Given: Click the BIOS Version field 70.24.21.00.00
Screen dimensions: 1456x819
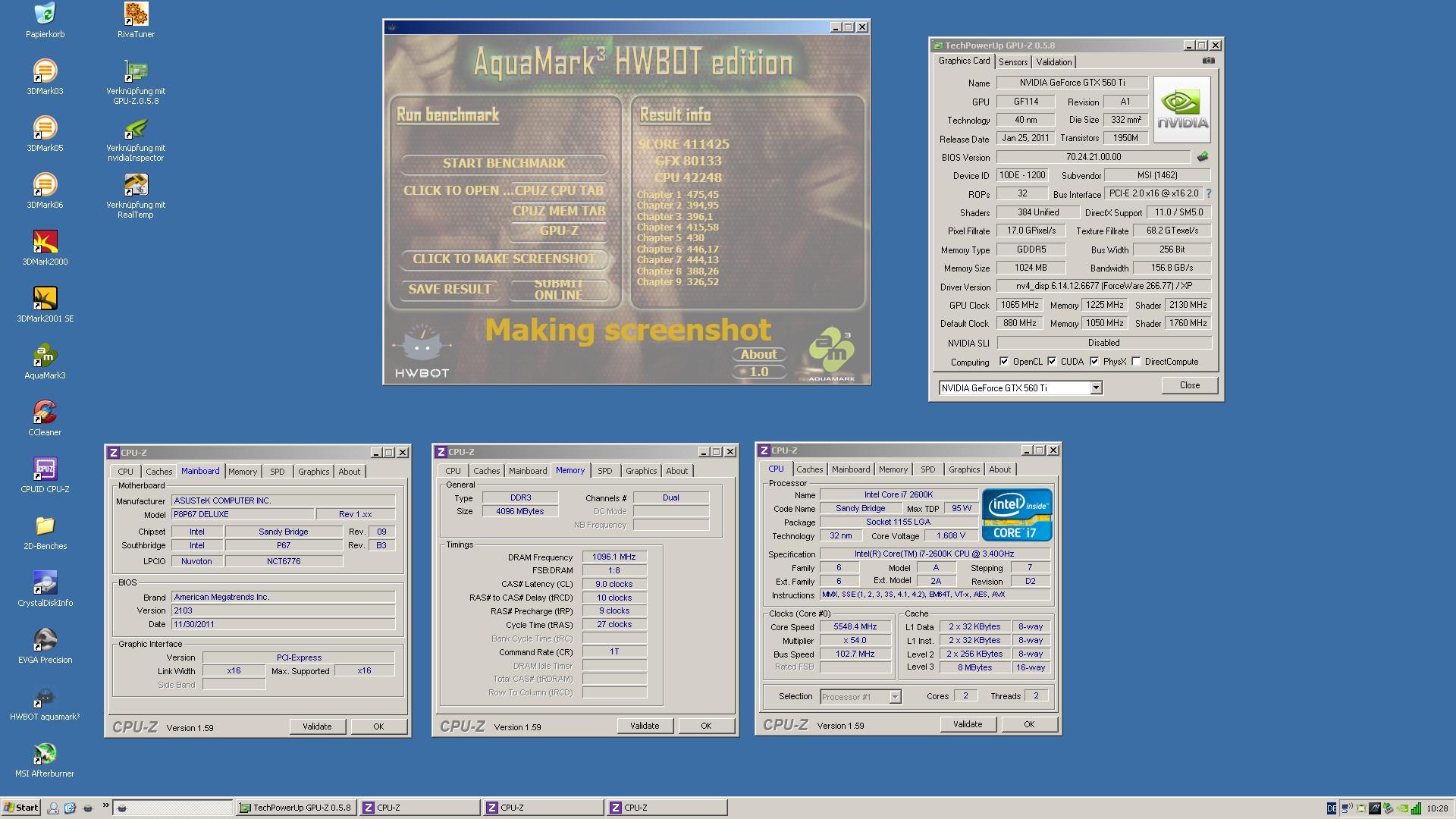Looking at the screenshot, I should click(1093, 157).
